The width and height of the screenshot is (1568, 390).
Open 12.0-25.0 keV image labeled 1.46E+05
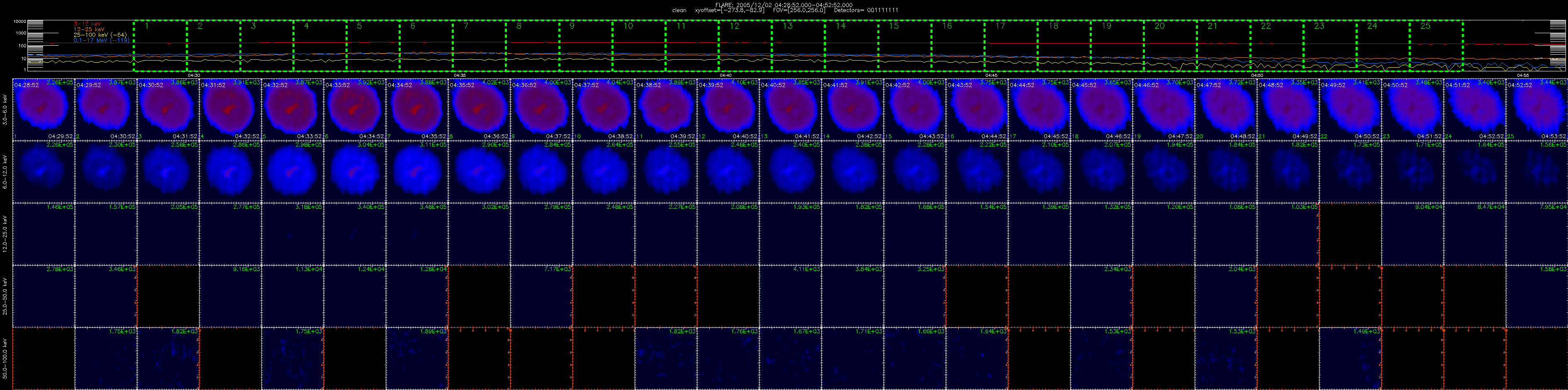tap(43, 234)
